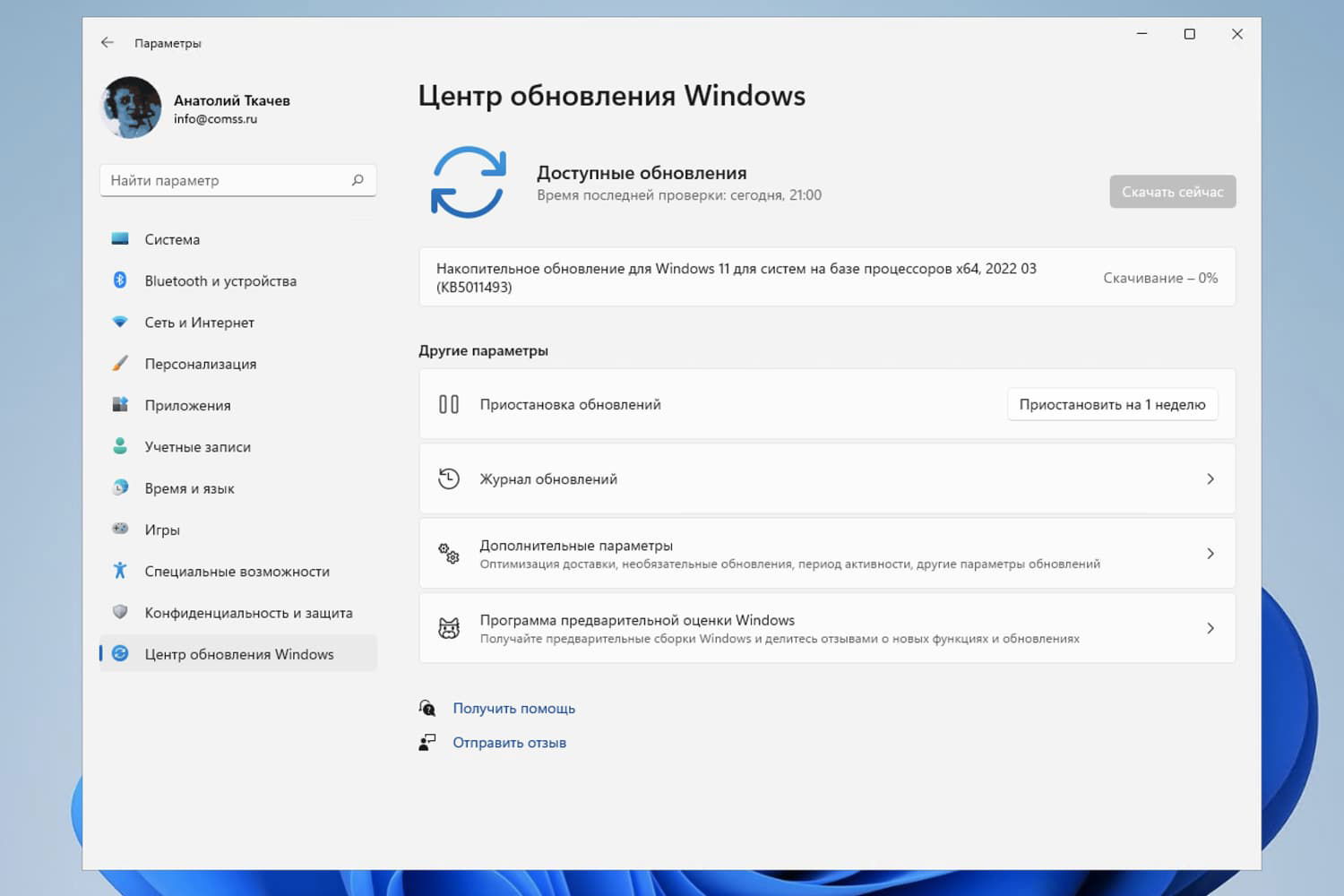Expand Журнал обновлений with its chevron
Screen dimensions: 1344x896
(x=1210, y=478)
